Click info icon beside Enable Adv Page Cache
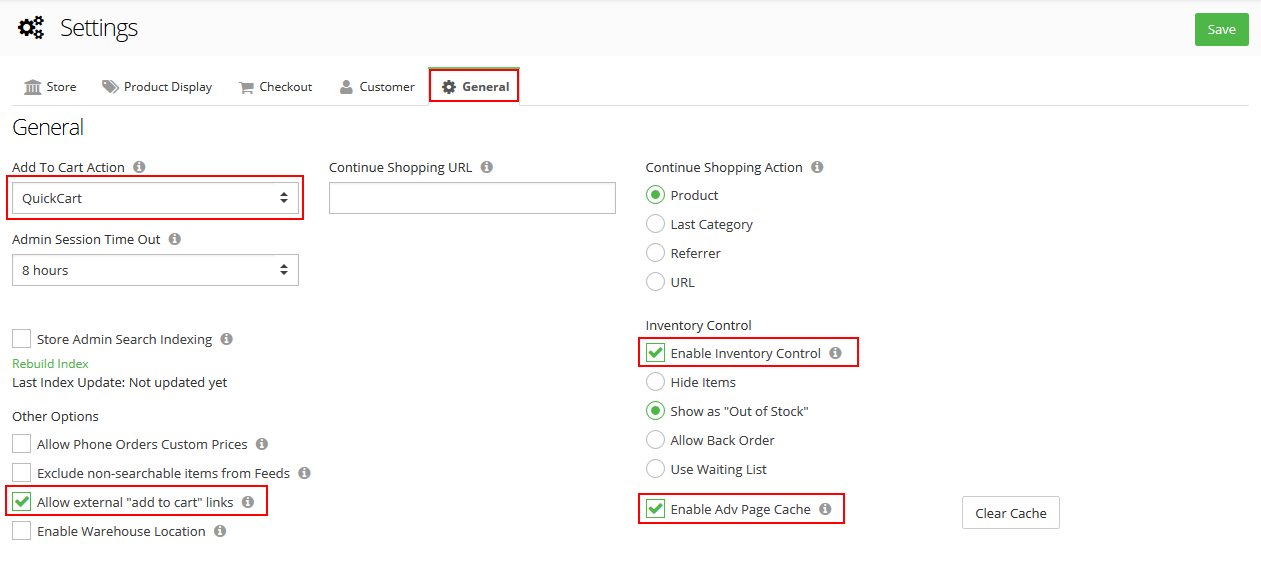Screen dimensions: 1261x570 [825, 509]
